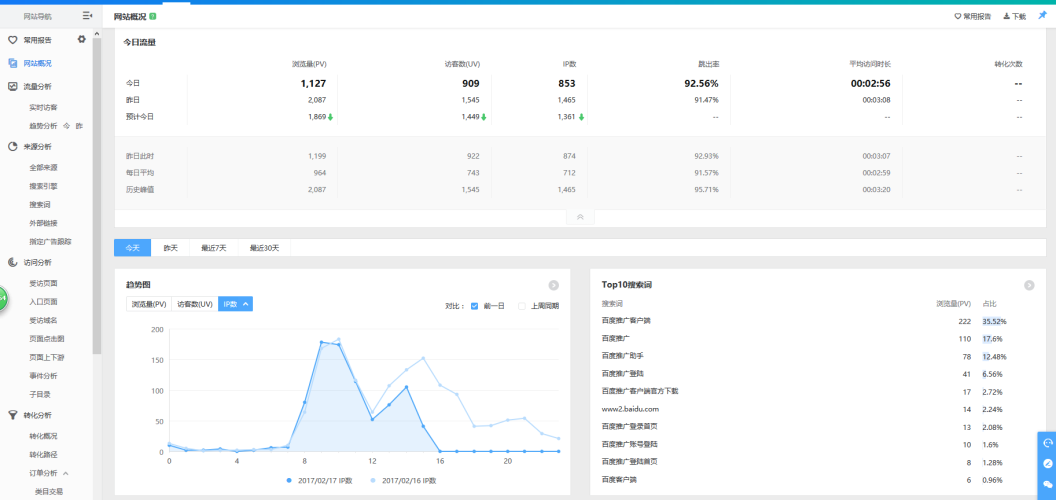Open arrow icon on Top10搜索词 panel

[x=1029, y=285]
